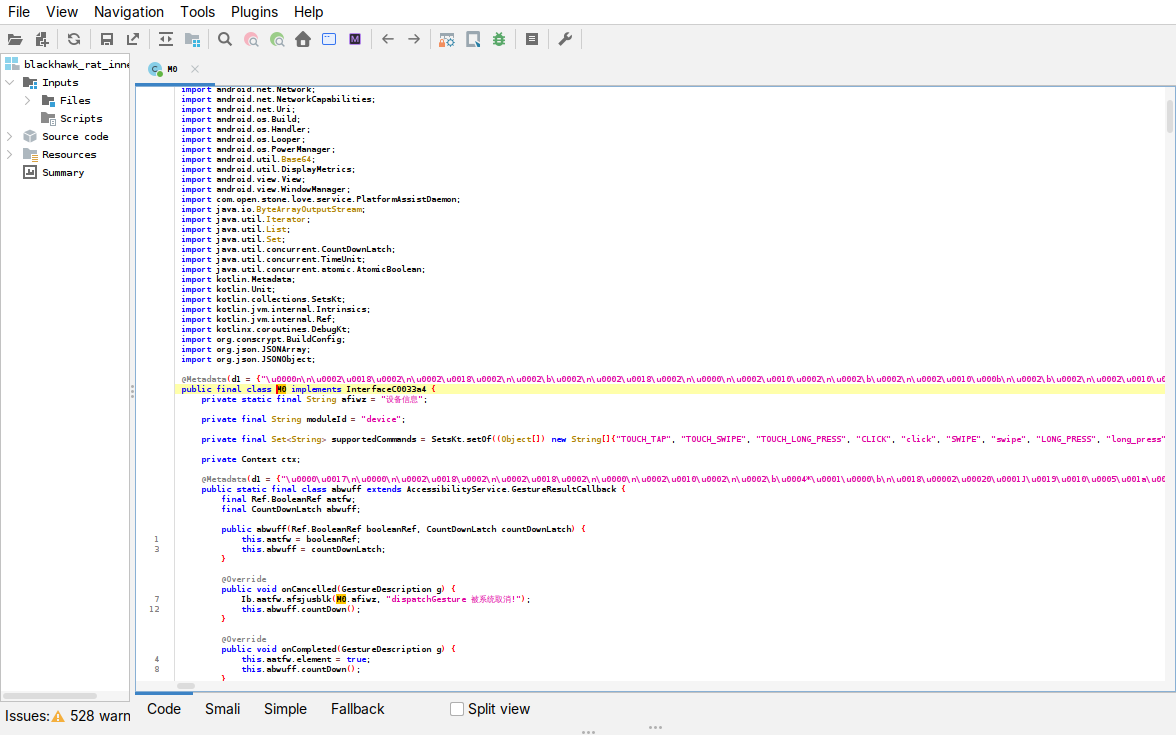Click the add files toolbar icon

(x=42, y=40)
